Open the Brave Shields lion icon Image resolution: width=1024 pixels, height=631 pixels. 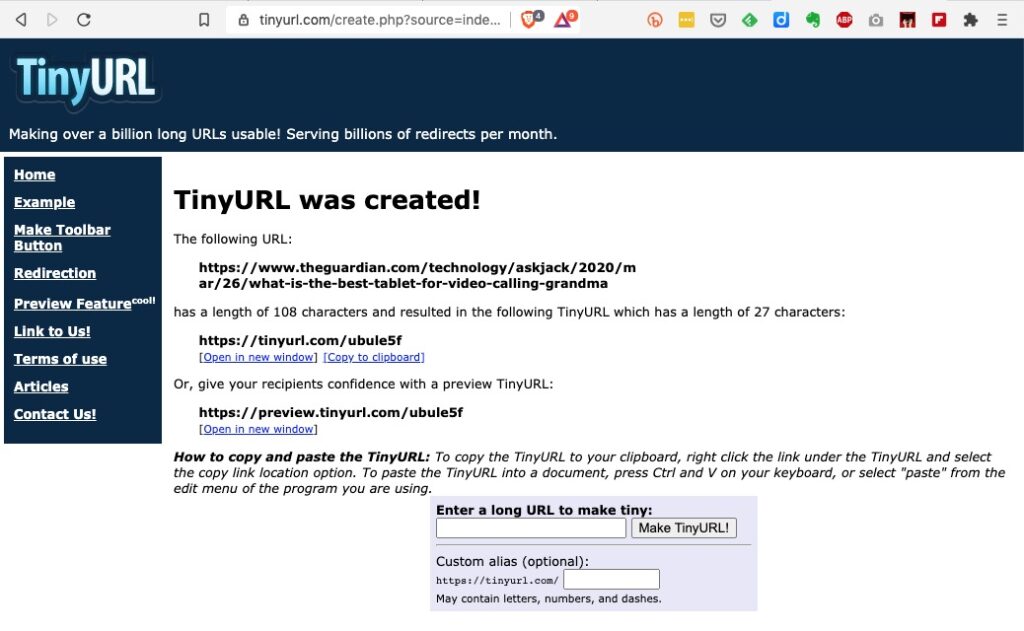[x=531, y=19]
